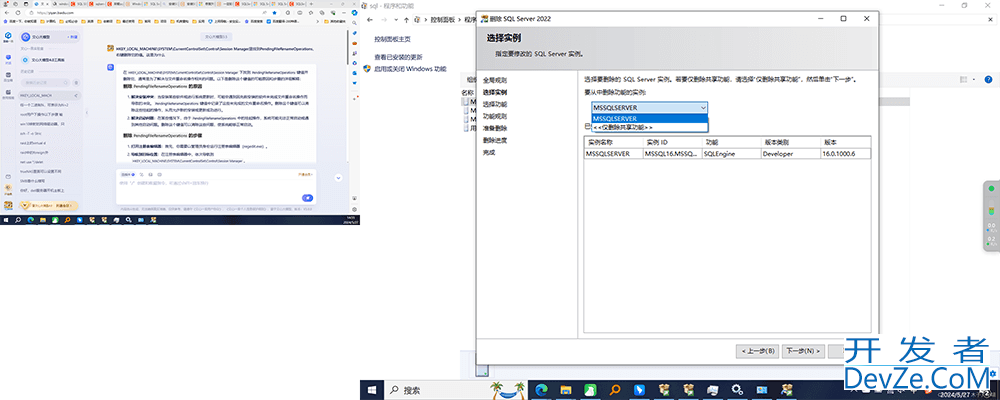Open 控制面板主页 link in Control Panel

[393, 39]
